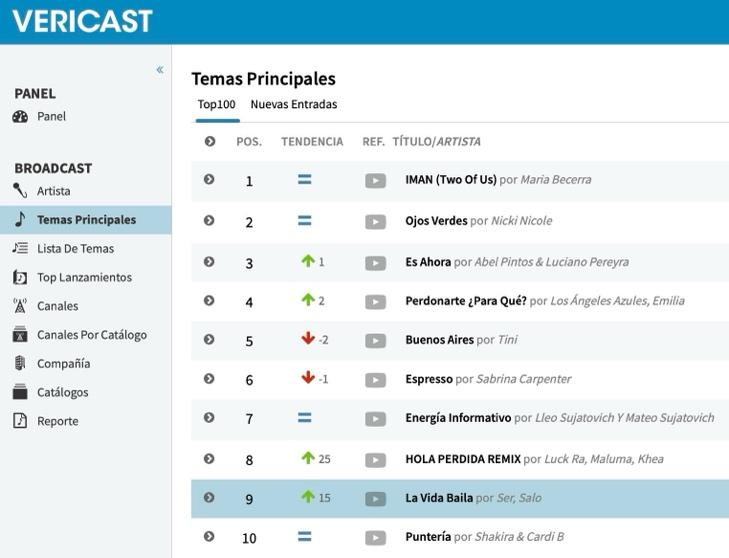Expand row 1 IMAN (Two Of Us) details
Screen dimensions: 729x558
(x=209, y=179)
